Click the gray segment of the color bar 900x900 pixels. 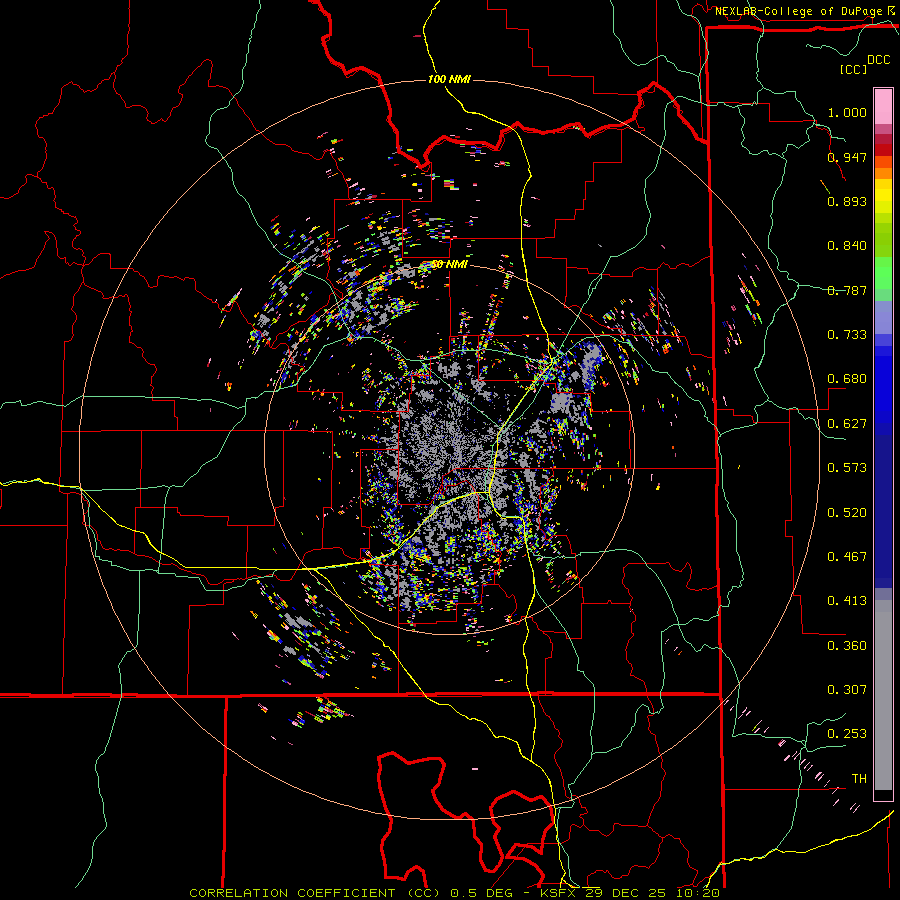click(x=883, y=695)
